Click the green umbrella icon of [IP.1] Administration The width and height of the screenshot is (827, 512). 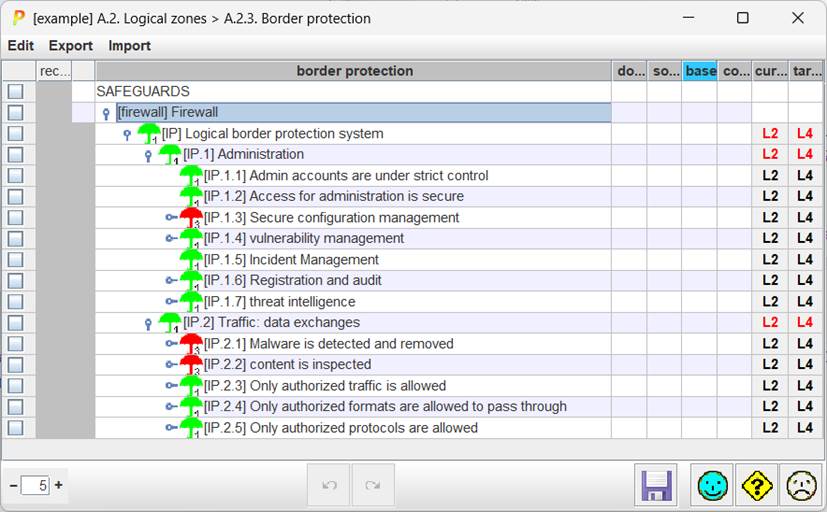tap(170, 154)
